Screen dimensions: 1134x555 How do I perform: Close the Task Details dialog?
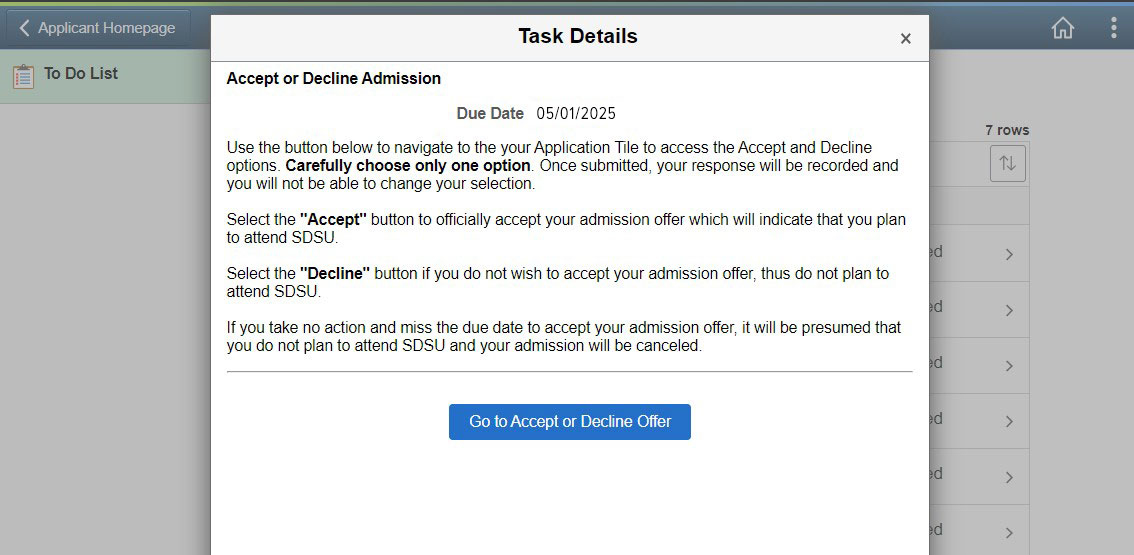905,39
